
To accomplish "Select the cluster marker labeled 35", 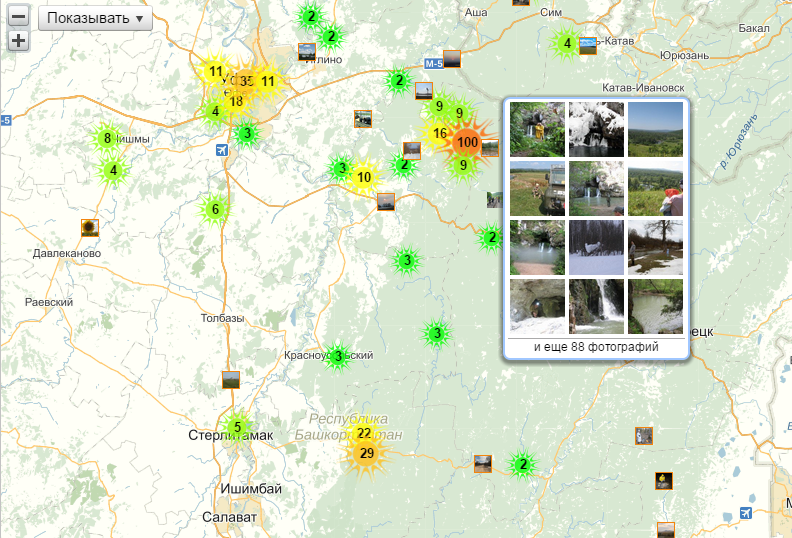I will [x=245, y=81].
